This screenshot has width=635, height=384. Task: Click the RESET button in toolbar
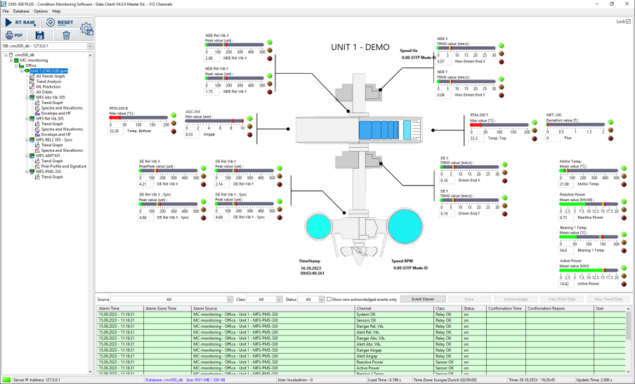tap(60, 23)
